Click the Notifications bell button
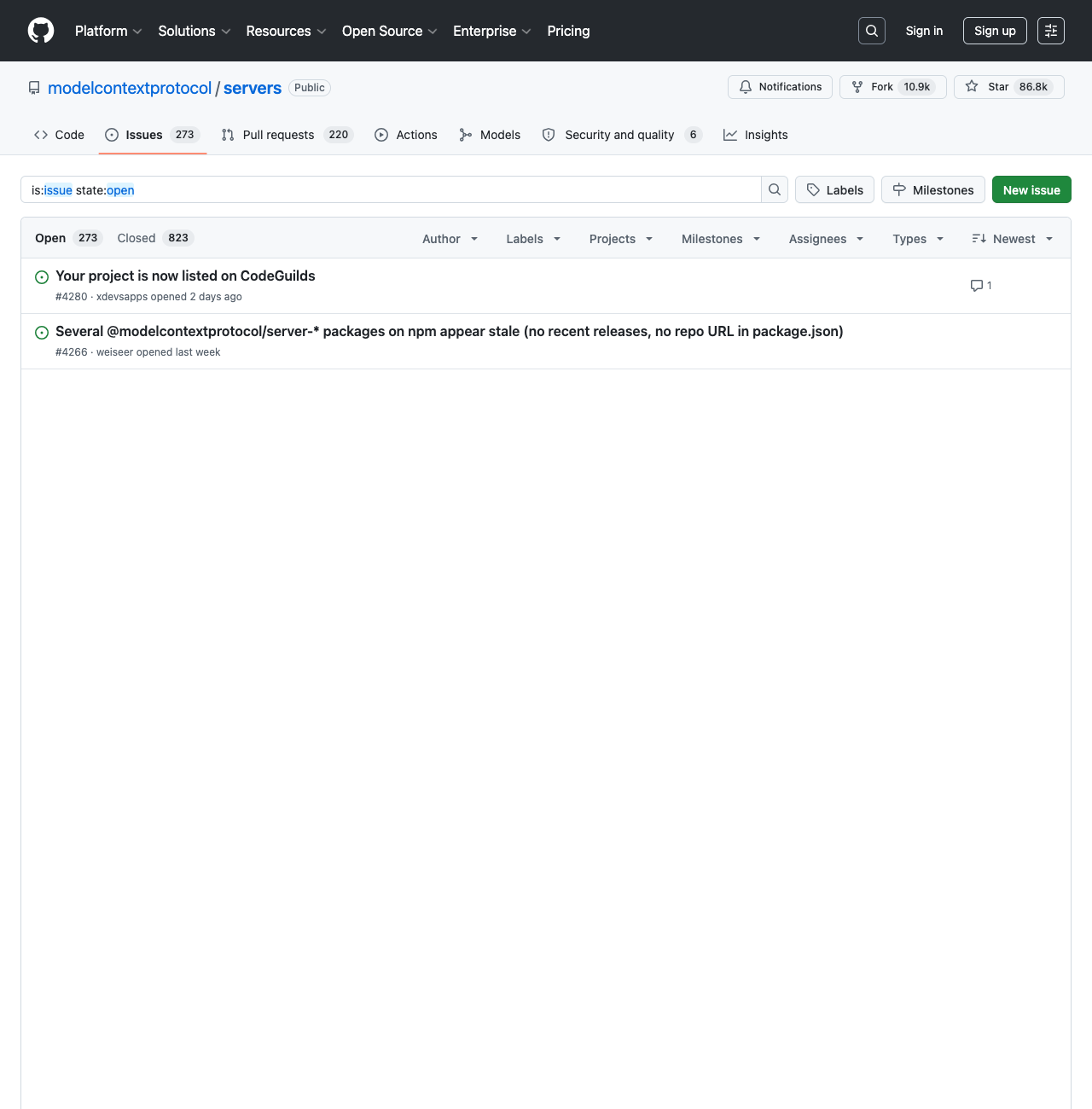1092x1109 pixels. 780,87
